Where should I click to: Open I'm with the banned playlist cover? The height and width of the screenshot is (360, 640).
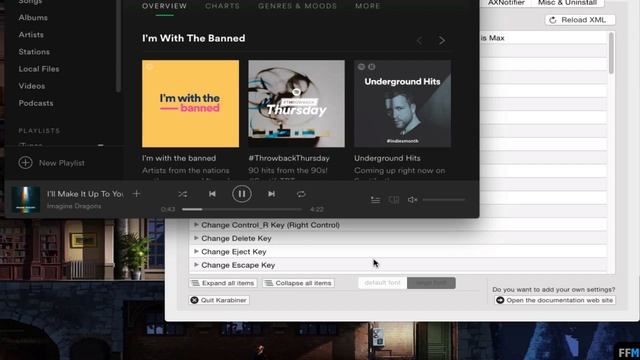click(x=190, y=104)
